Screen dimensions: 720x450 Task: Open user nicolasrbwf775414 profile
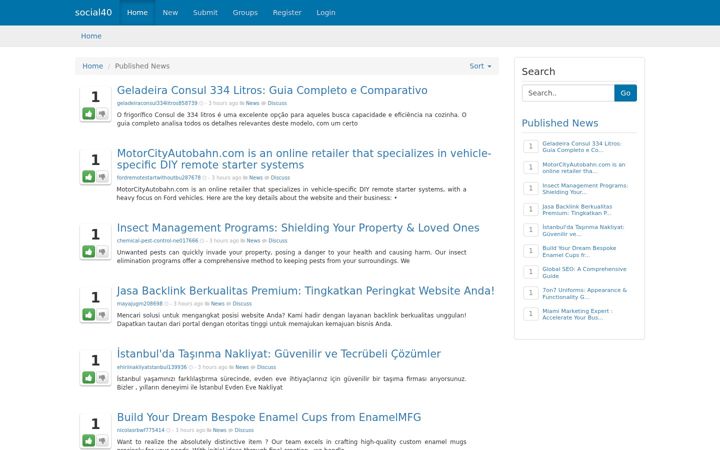[141, 430]
